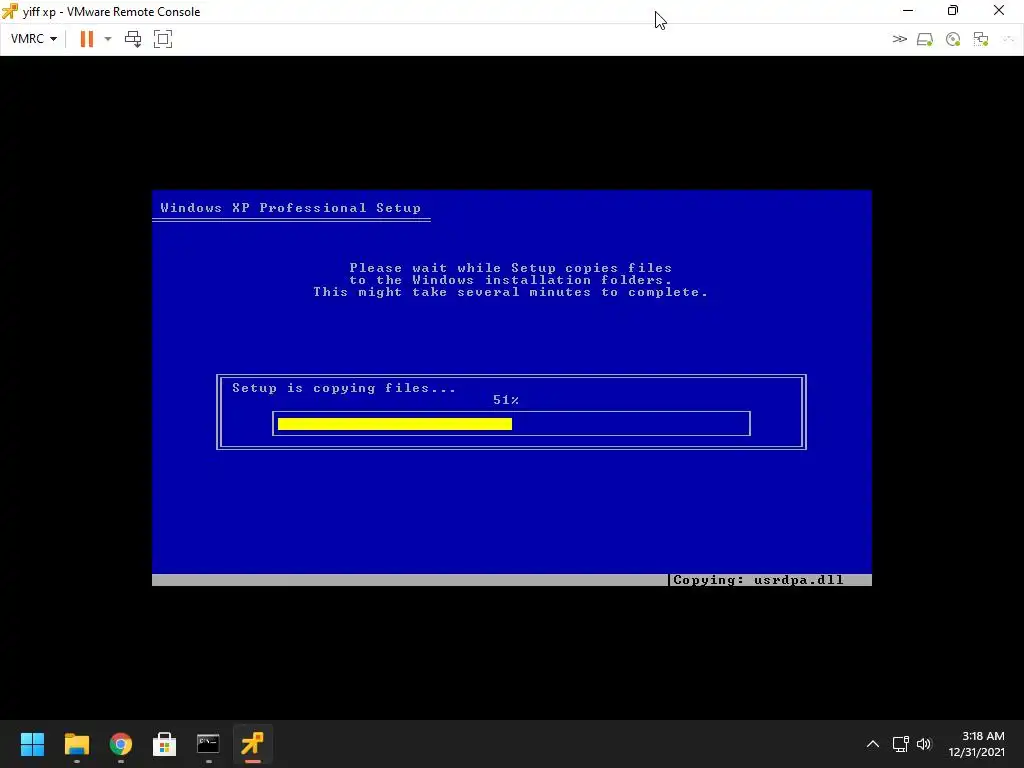The width and height of the screenshot is (1024, 768).
Task: Expand the device toolbar double chevron
Action: tap(899, 39)
